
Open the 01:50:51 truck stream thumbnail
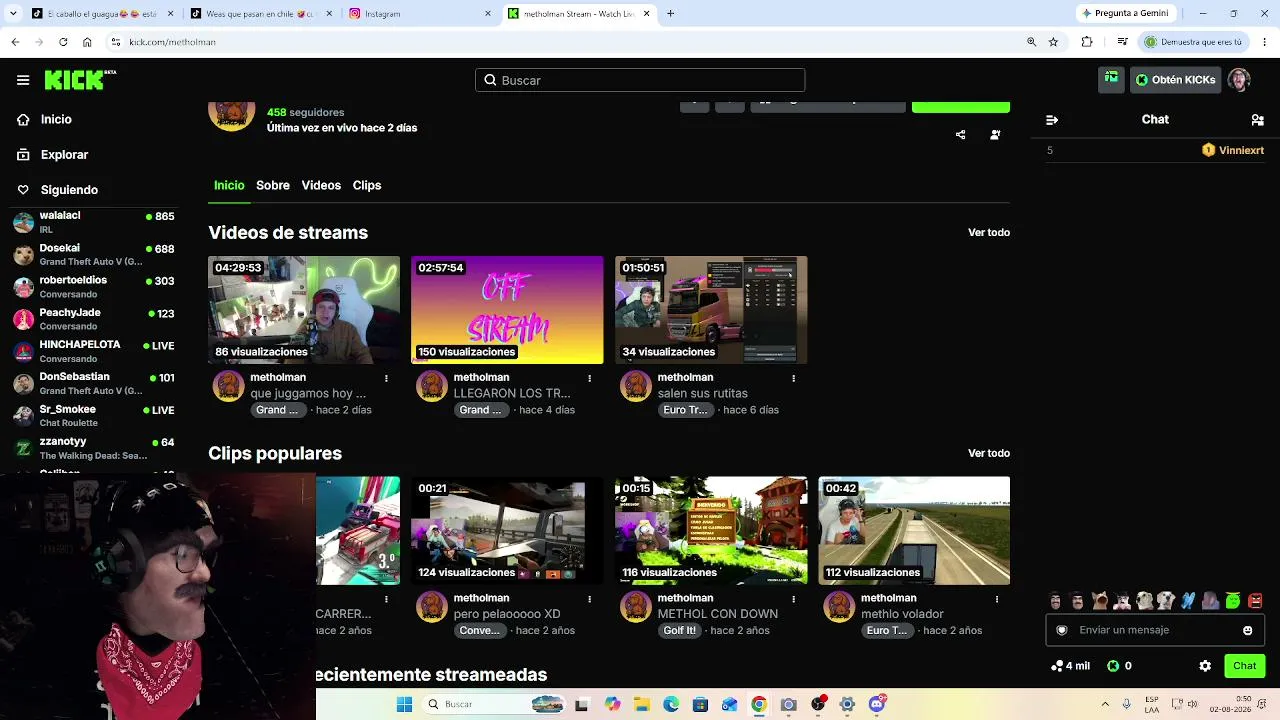click(x=711, y=310)
